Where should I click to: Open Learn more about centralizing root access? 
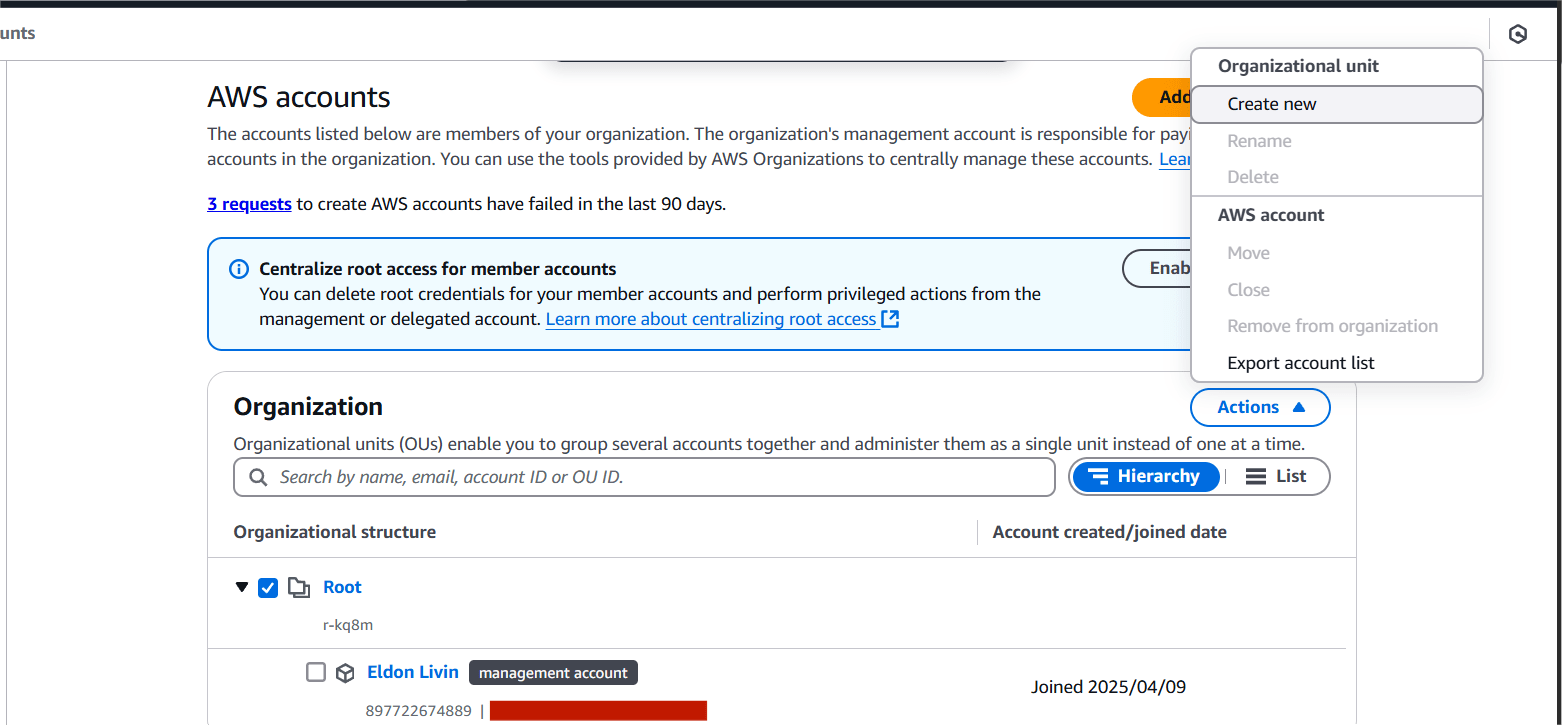point(711,319)
